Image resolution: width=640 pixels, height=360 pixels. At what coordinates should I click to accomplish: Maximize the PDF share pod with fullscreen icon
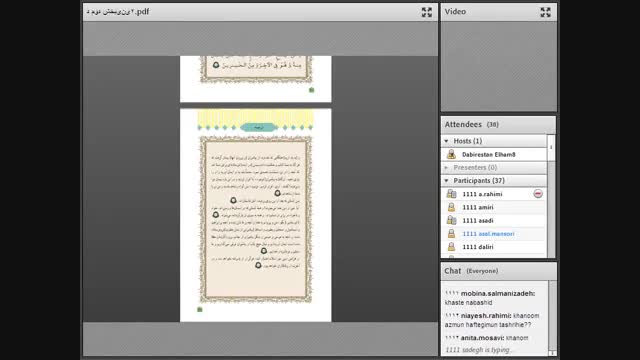point(427,12)
